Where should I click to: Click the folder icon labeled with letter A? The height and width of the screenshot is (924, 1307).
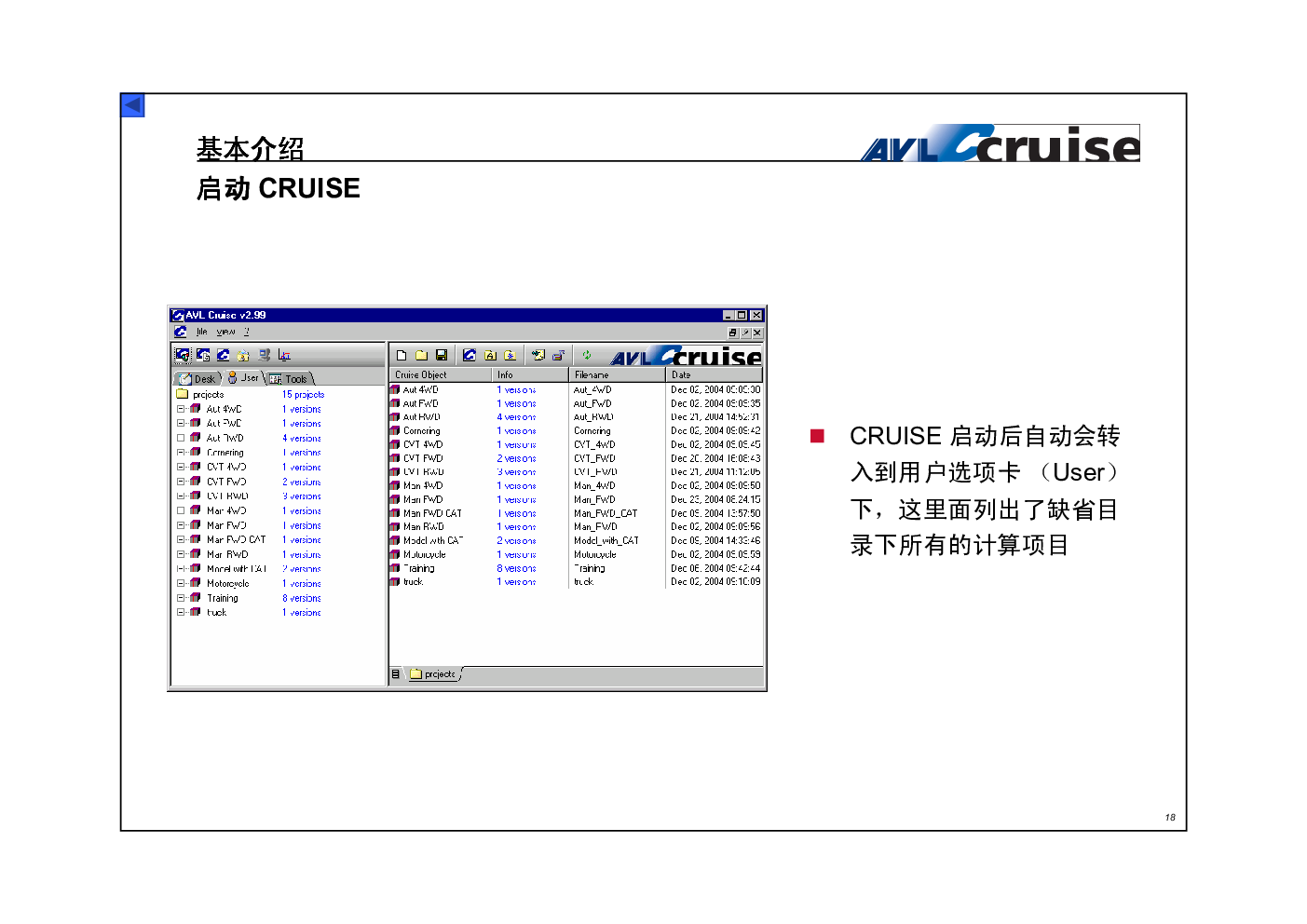point(490,355)
